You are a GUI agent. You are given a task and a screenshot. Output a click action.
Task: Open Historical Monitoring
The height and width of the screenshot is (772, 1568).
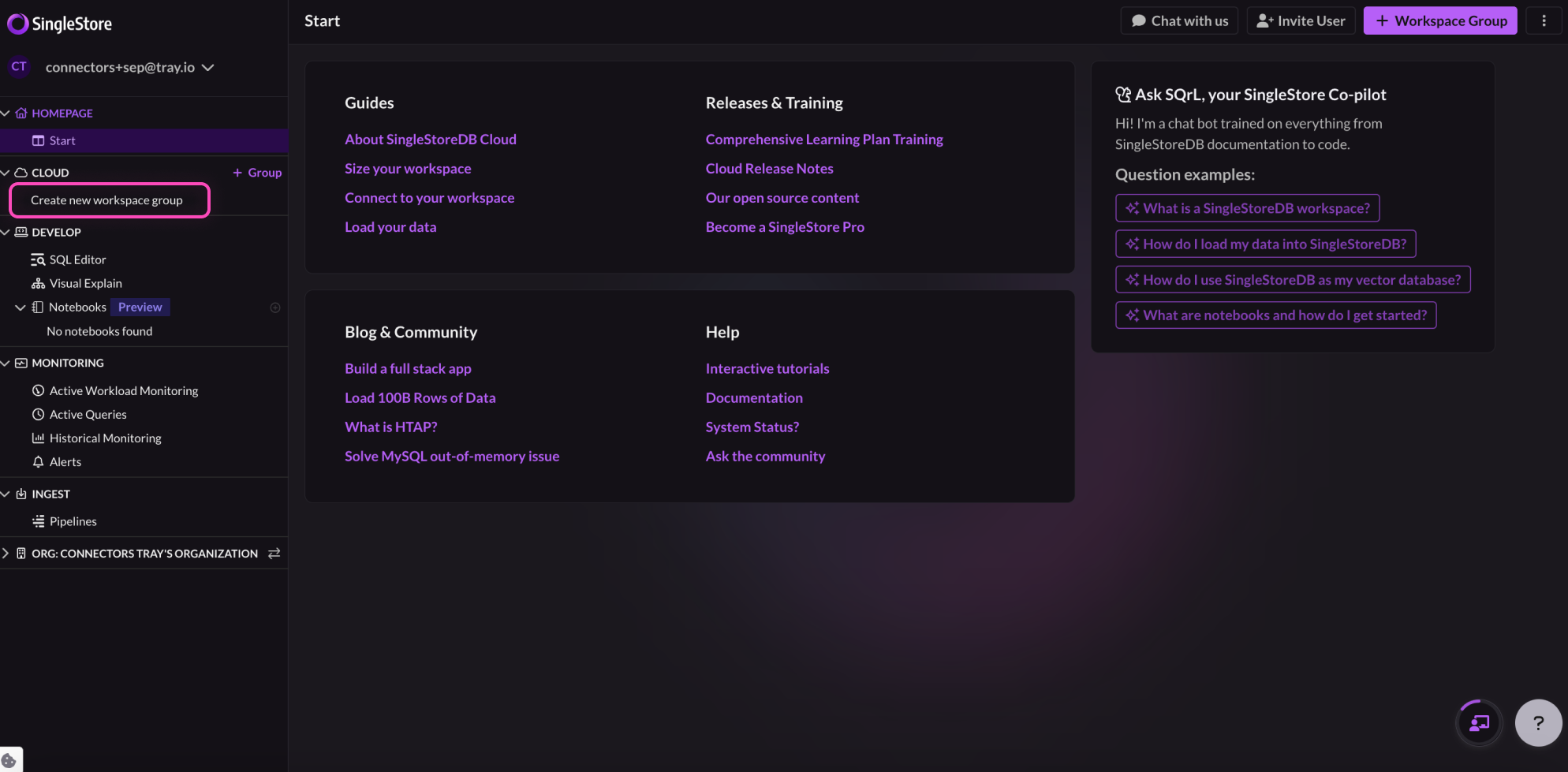tap(105, 438)
